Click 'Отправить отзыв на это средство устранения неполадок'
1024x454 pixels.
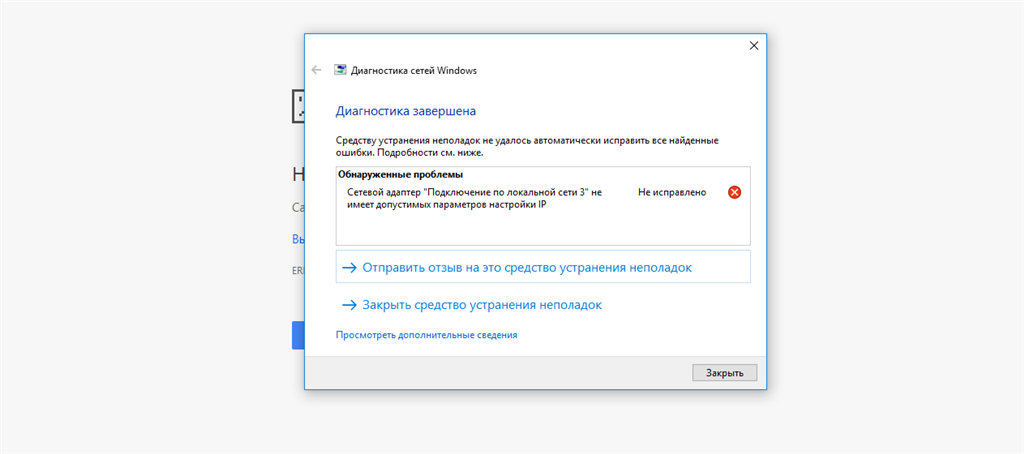tap(543, 267)
